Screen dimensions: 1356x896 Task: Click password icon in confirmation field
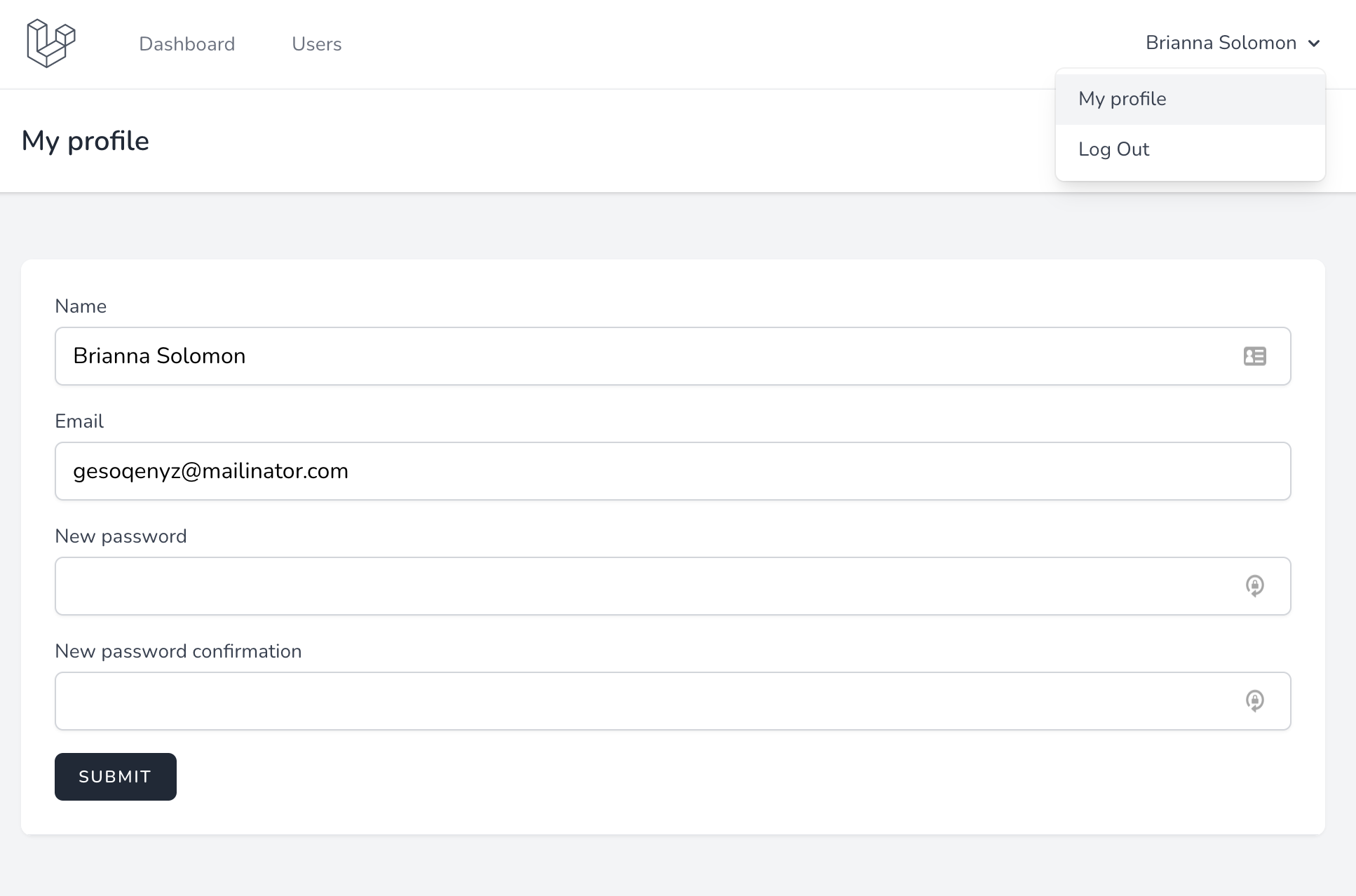tap(1254, 700)
